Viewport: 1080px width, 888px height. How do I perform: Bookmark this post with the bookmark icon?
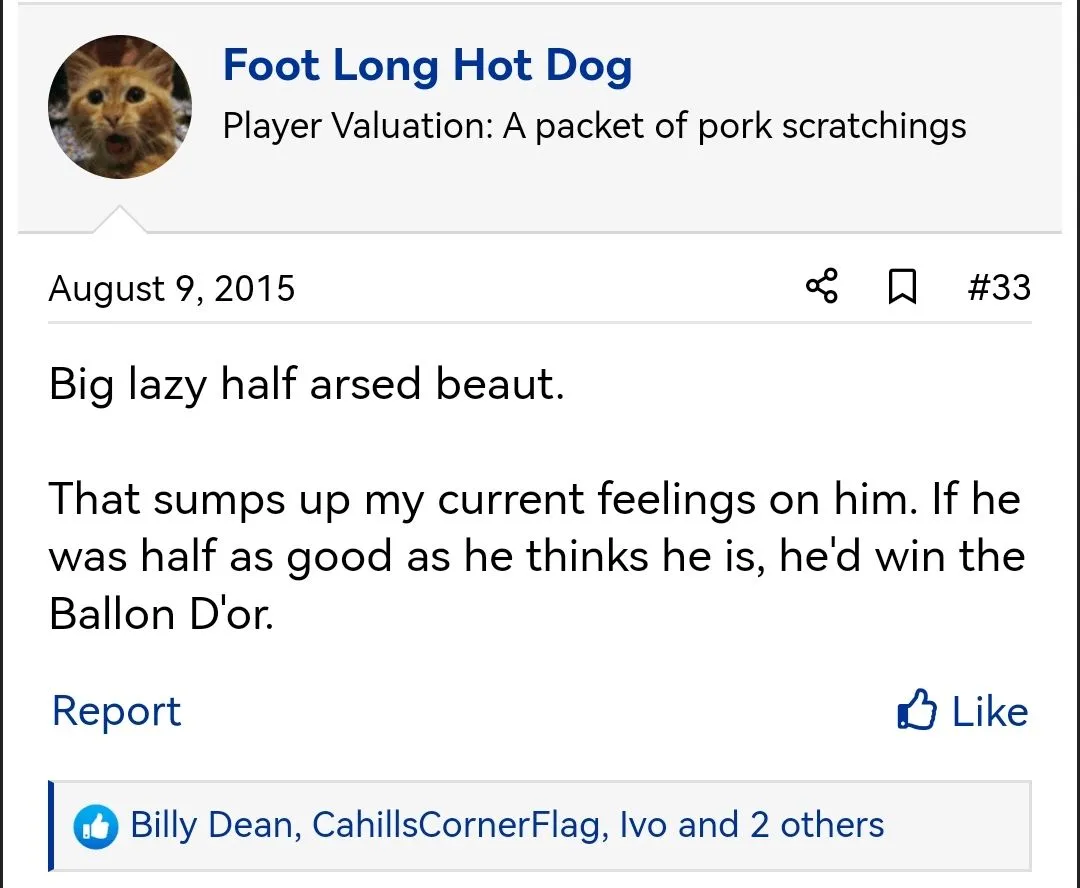point(902,288)
